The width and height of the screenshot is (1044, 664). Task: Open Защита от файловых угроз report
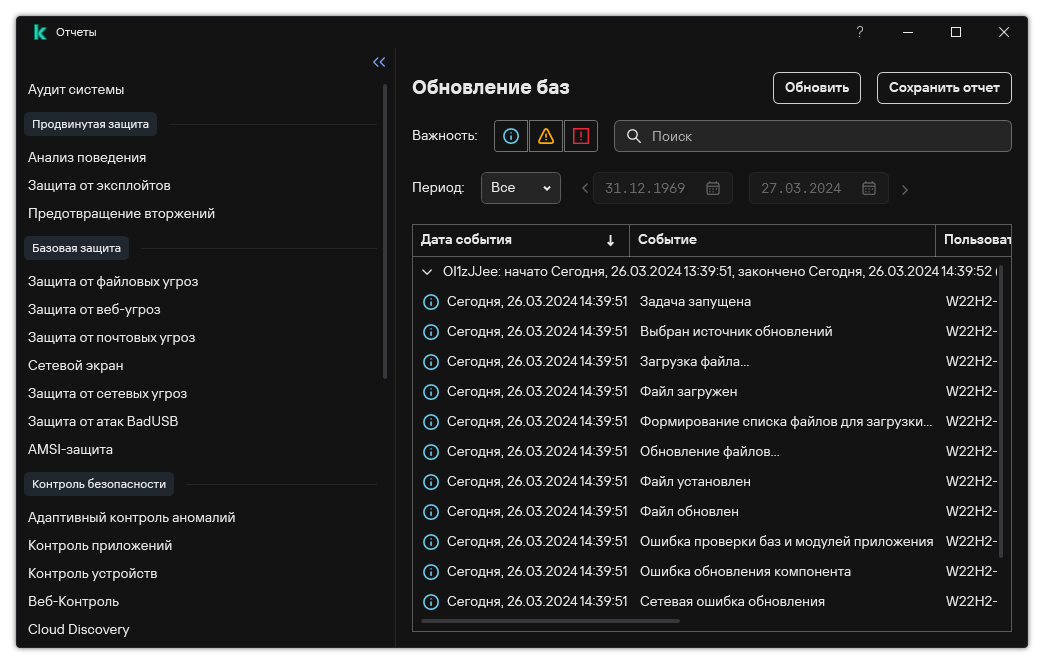(x=113, y=281)
